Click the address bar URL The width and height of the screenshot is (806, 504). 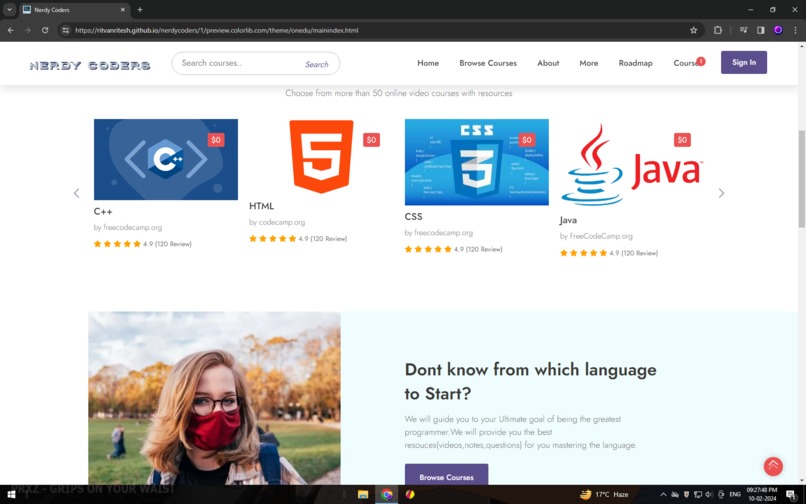[x=216, y=30]
